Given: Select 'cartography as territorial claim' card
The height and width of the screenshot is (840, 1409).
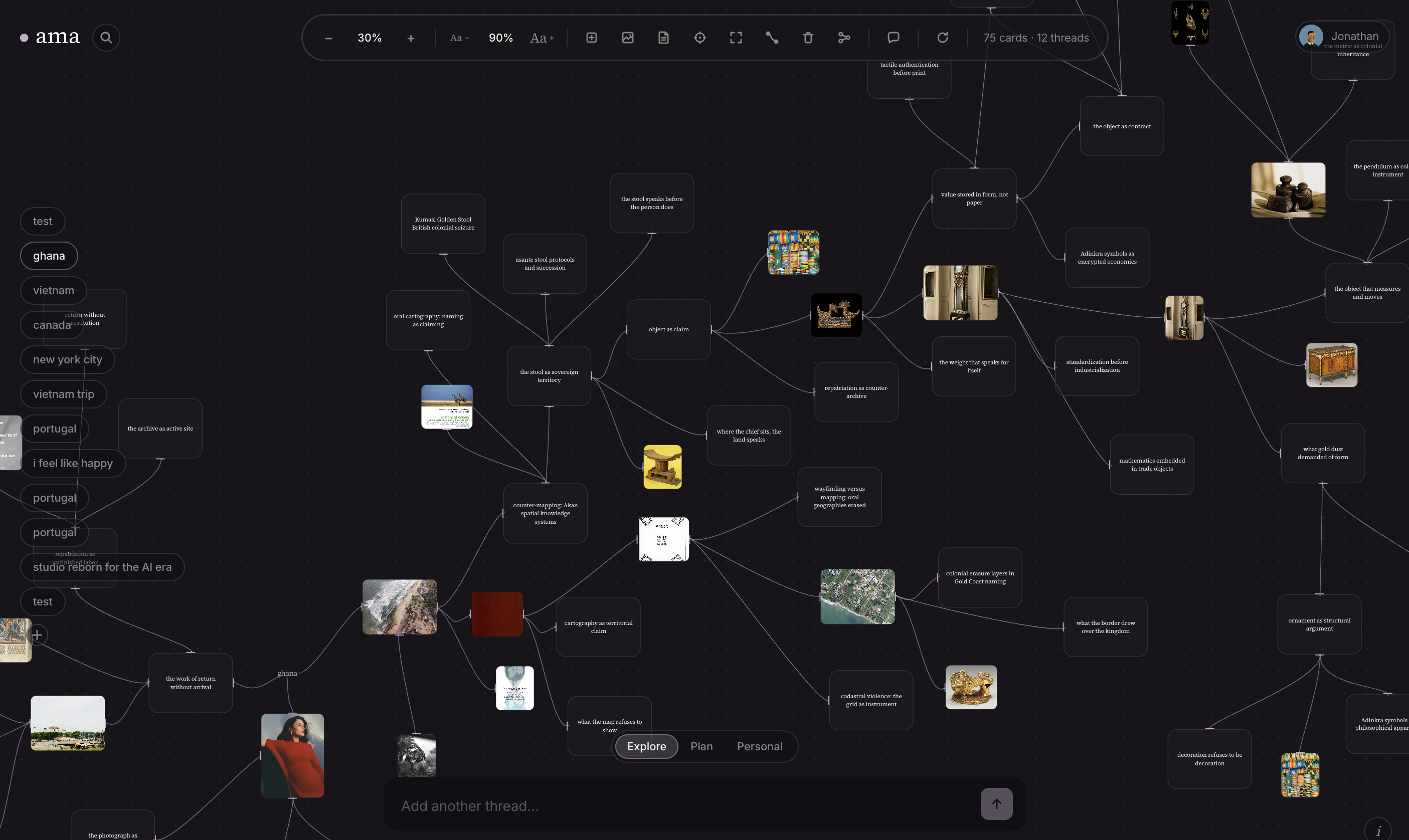Looking at the screenshot, I should pyautogui.click(x=599, y=626).
